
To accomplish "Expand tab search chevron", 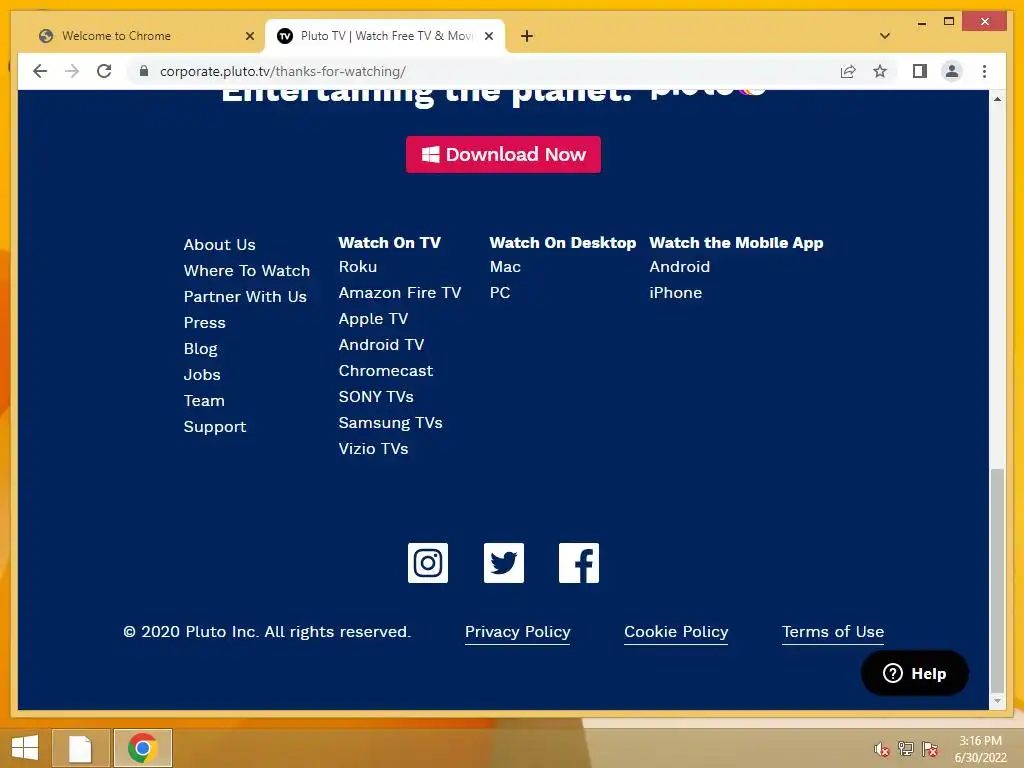I will click(x=885, y=36).
